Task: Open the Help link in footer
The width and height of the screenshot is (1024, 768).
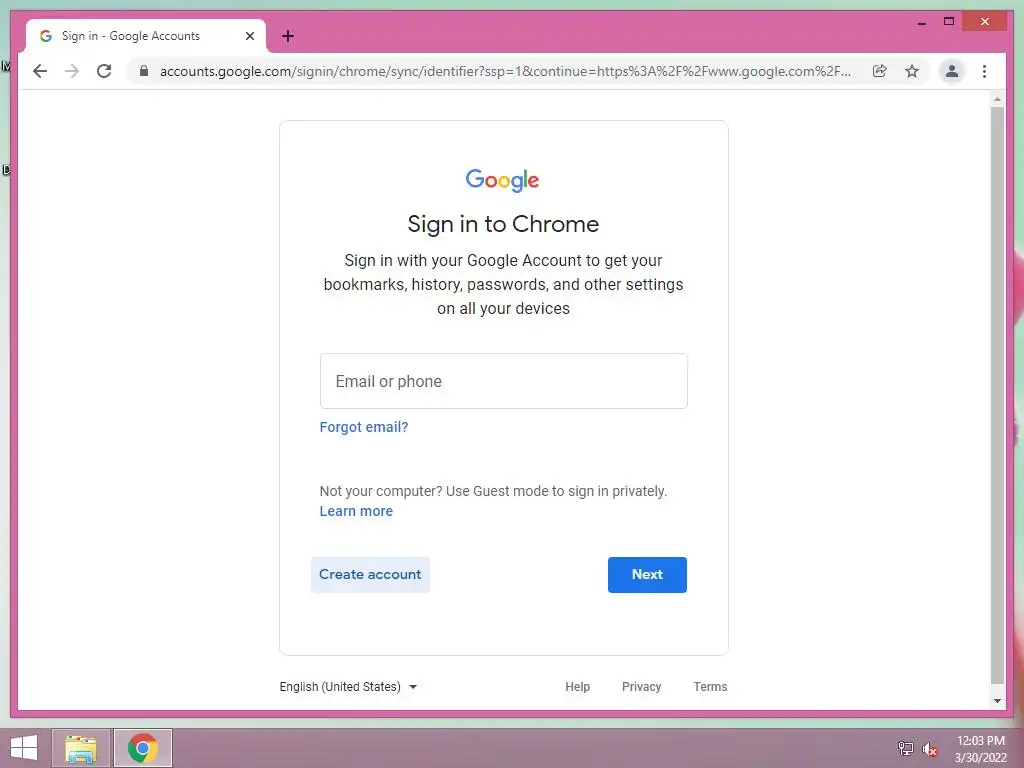Action: (x=577, y=687)
